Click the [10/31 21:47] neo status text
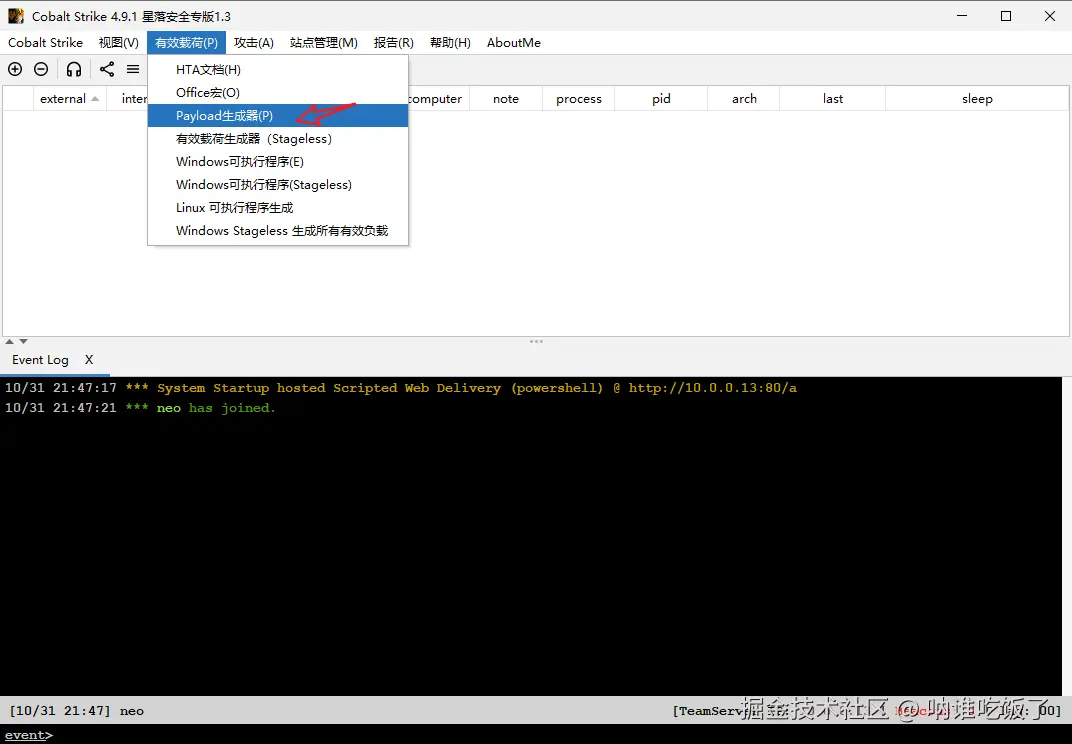The width and height of the screenshot is (1072, 744). click(x=77, y=710)
